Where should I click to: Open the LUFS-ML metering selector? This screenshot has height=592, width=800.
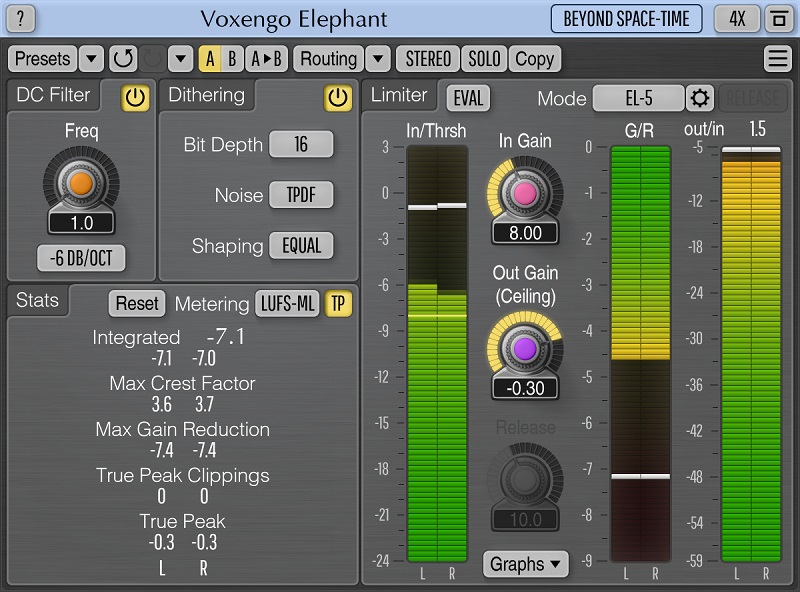pos(287,304)
